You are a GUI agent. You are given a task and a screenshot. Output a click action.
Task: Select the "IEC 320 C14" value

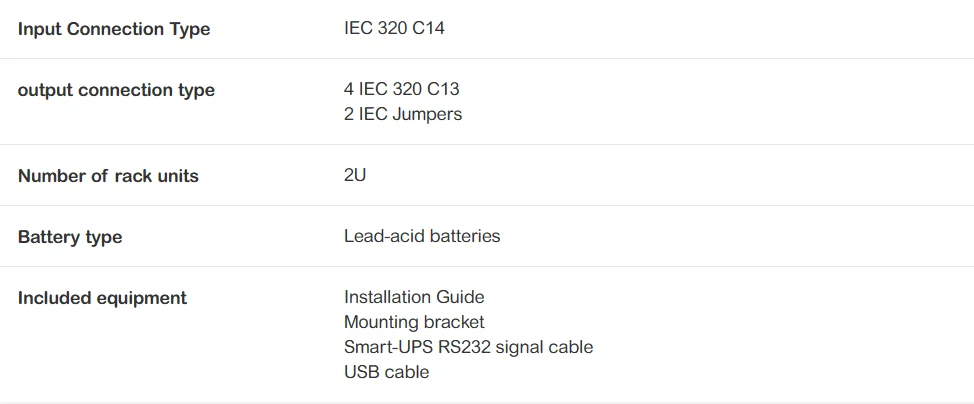coord(394,28)
